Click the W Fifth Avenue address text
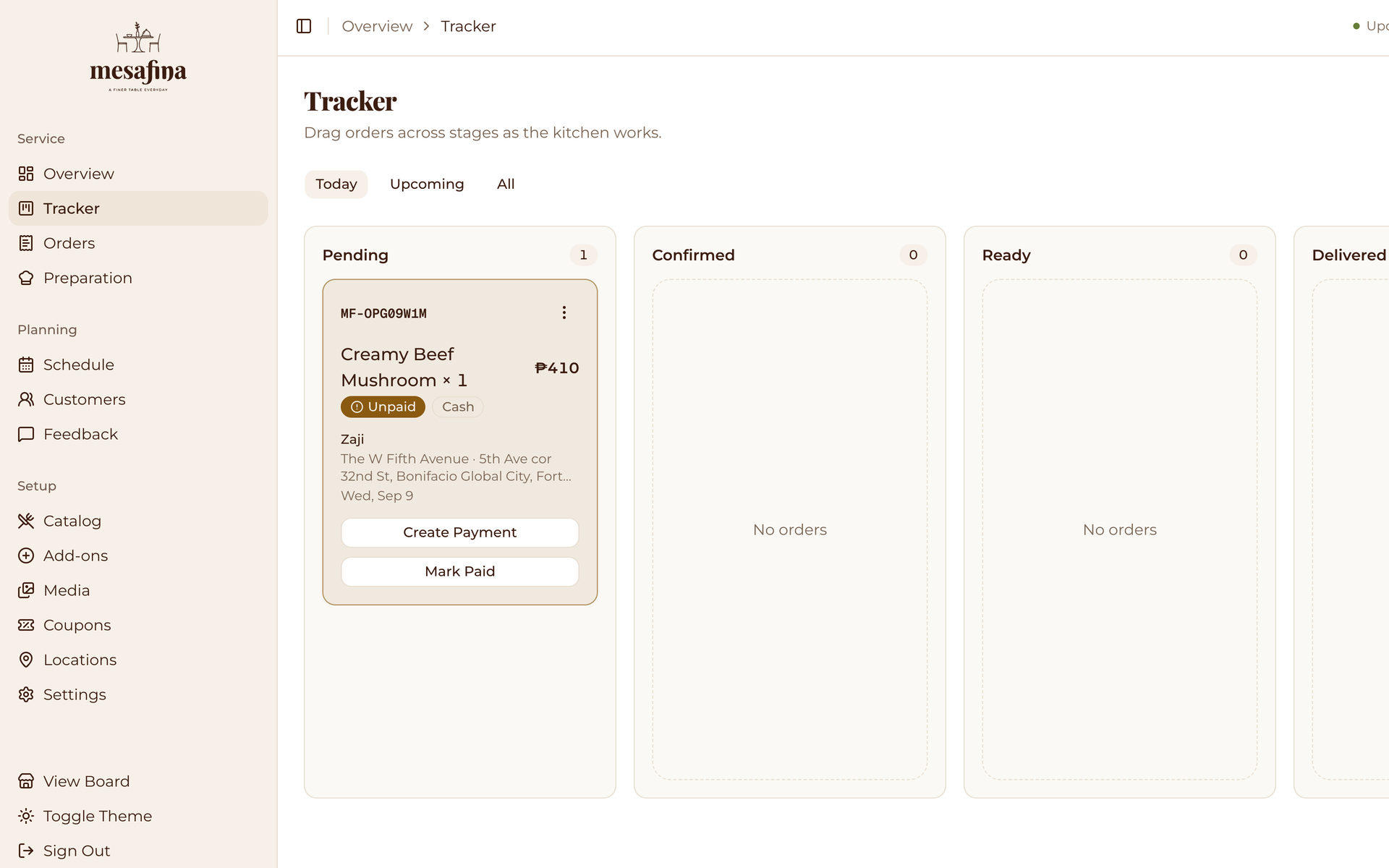Screen dimensions: 1389x868 coord(456,467)
